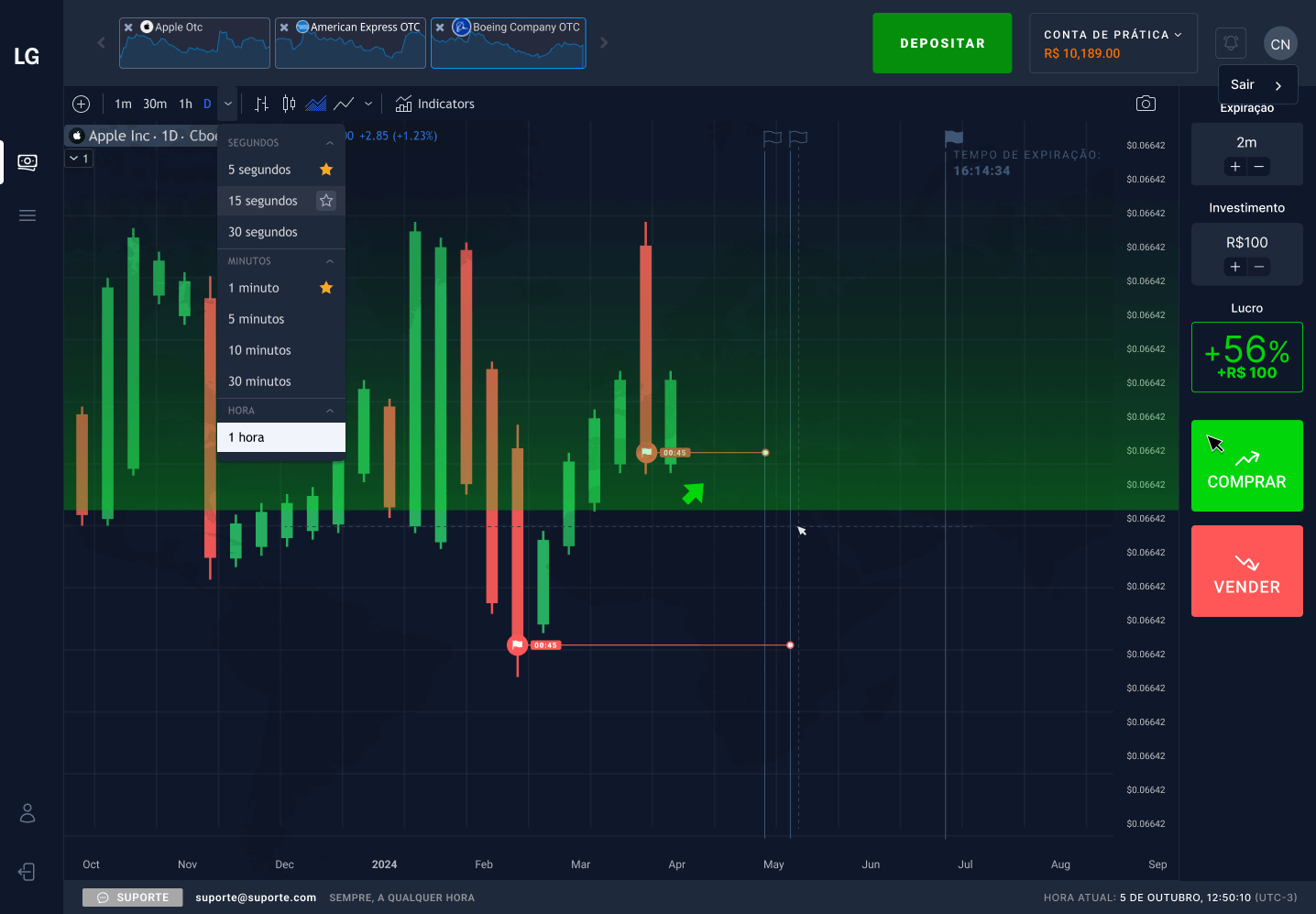Screen dimensions: 1316x914
Task: Close the Apple Otc tab
Action: tap(128, 28)
